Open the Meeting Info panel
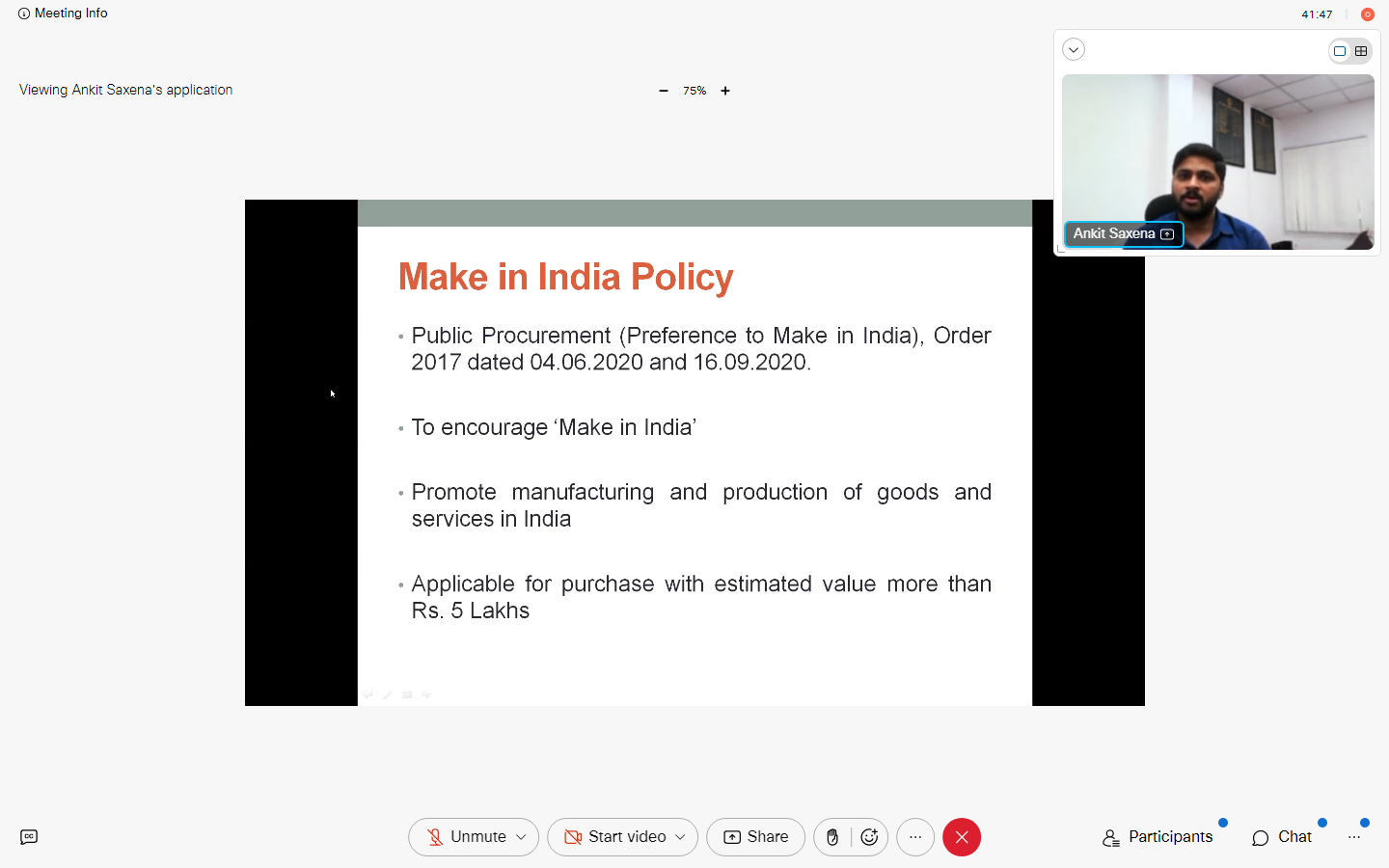1389x868 pixels. pos(63,14)
